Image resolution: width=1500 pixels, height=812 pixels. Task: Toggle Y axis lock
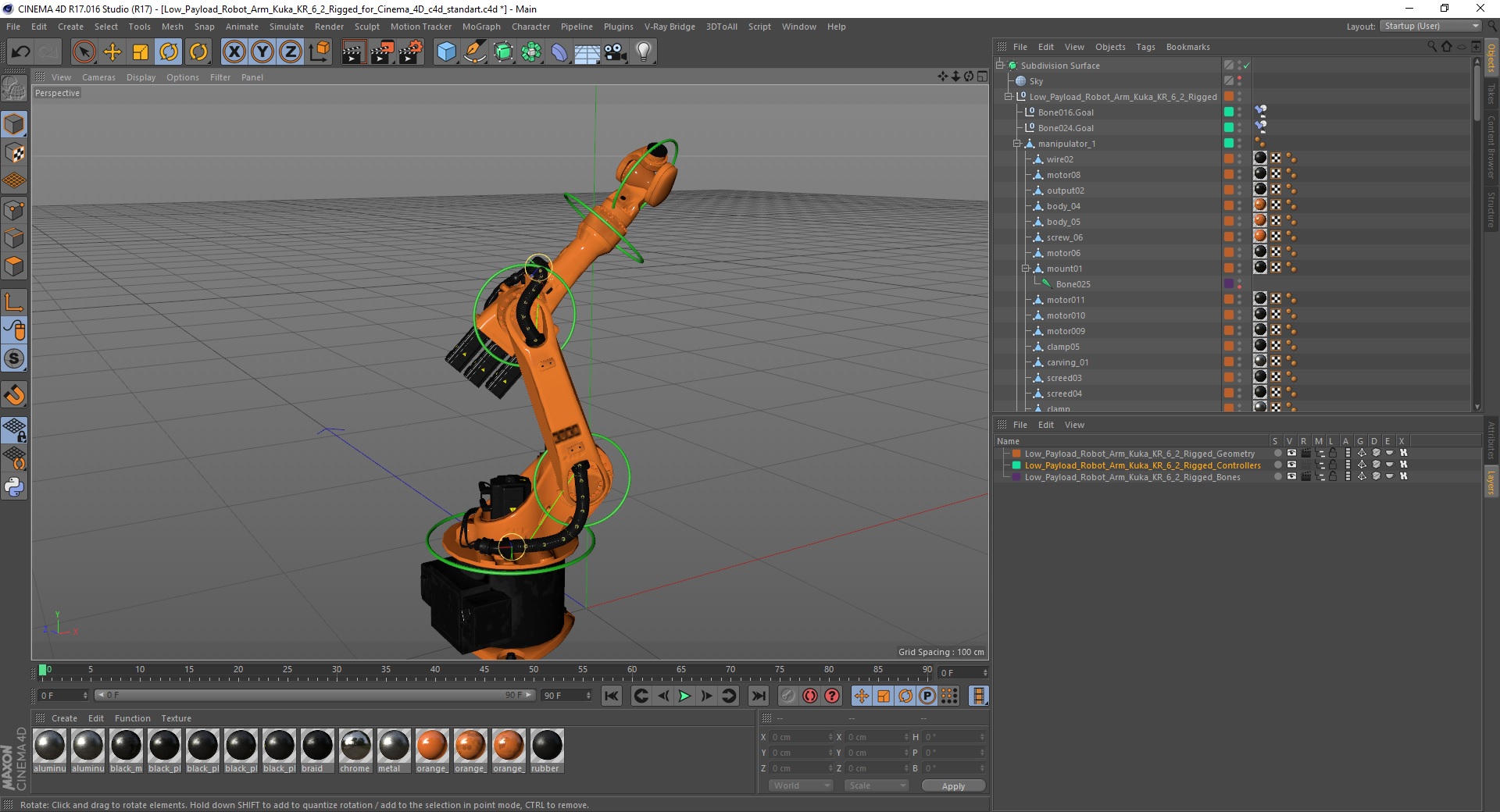262,52
